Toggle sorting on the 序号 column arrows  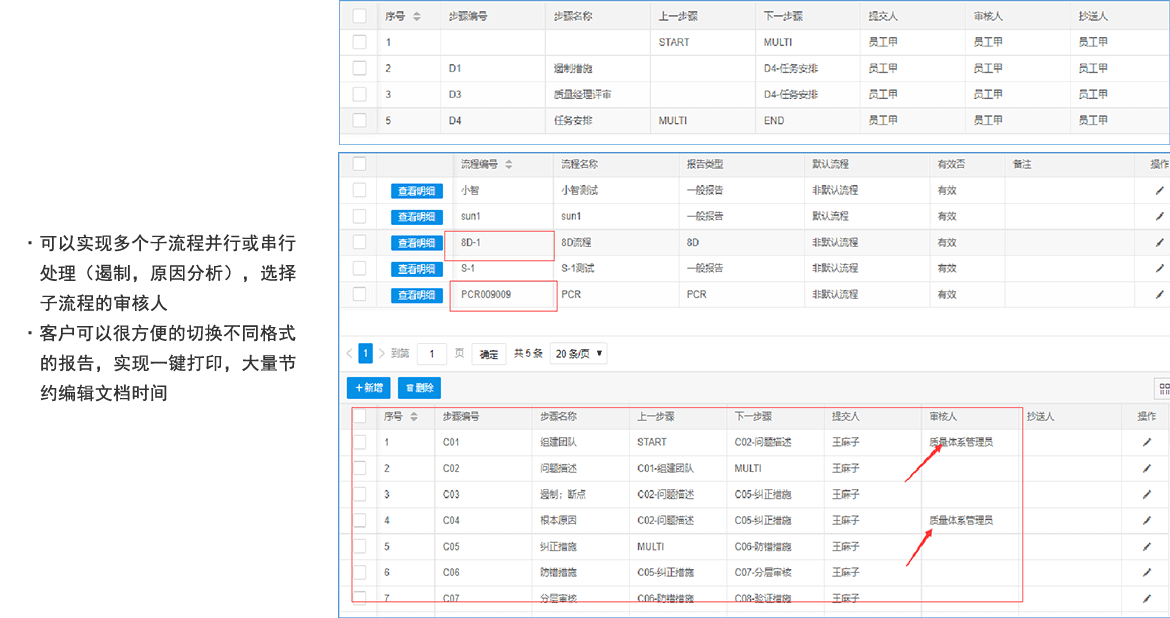coord(409,416)
